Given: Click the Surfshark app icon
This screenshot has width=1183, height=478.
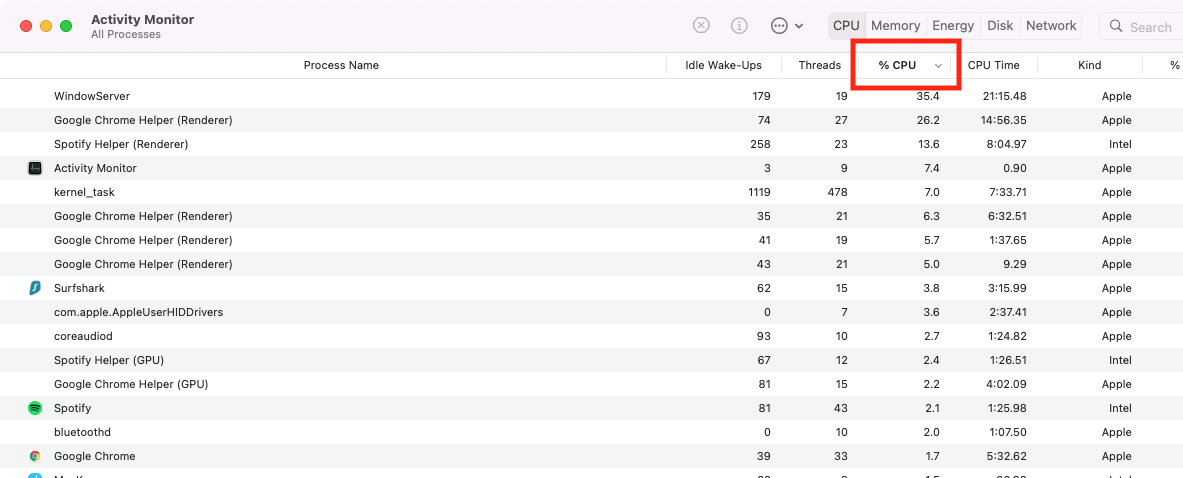Looking at the screenshot, I should [35, 288].
